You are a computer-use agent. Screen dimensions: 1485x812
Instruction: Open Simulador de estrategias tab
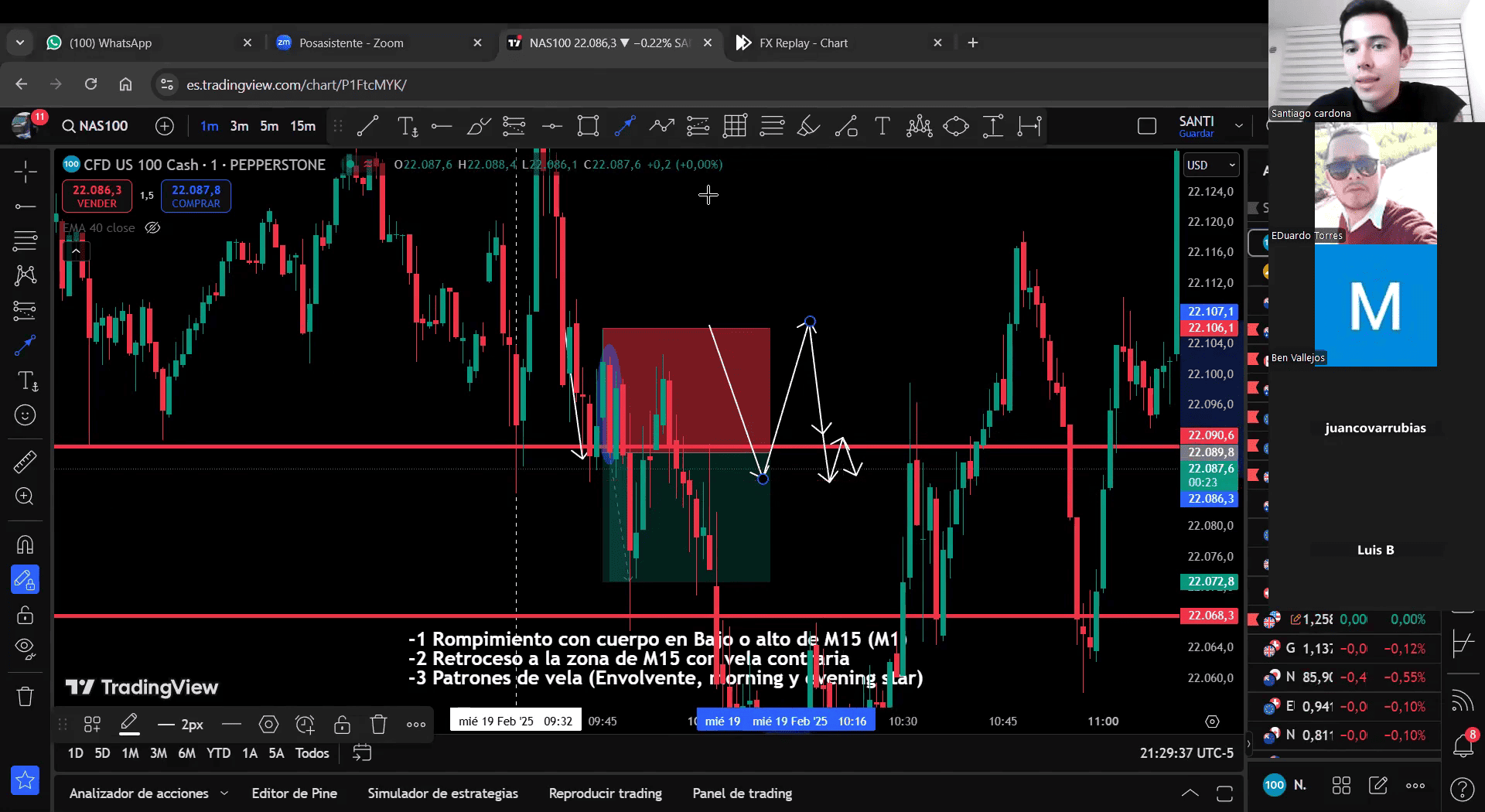pos(443,793)
